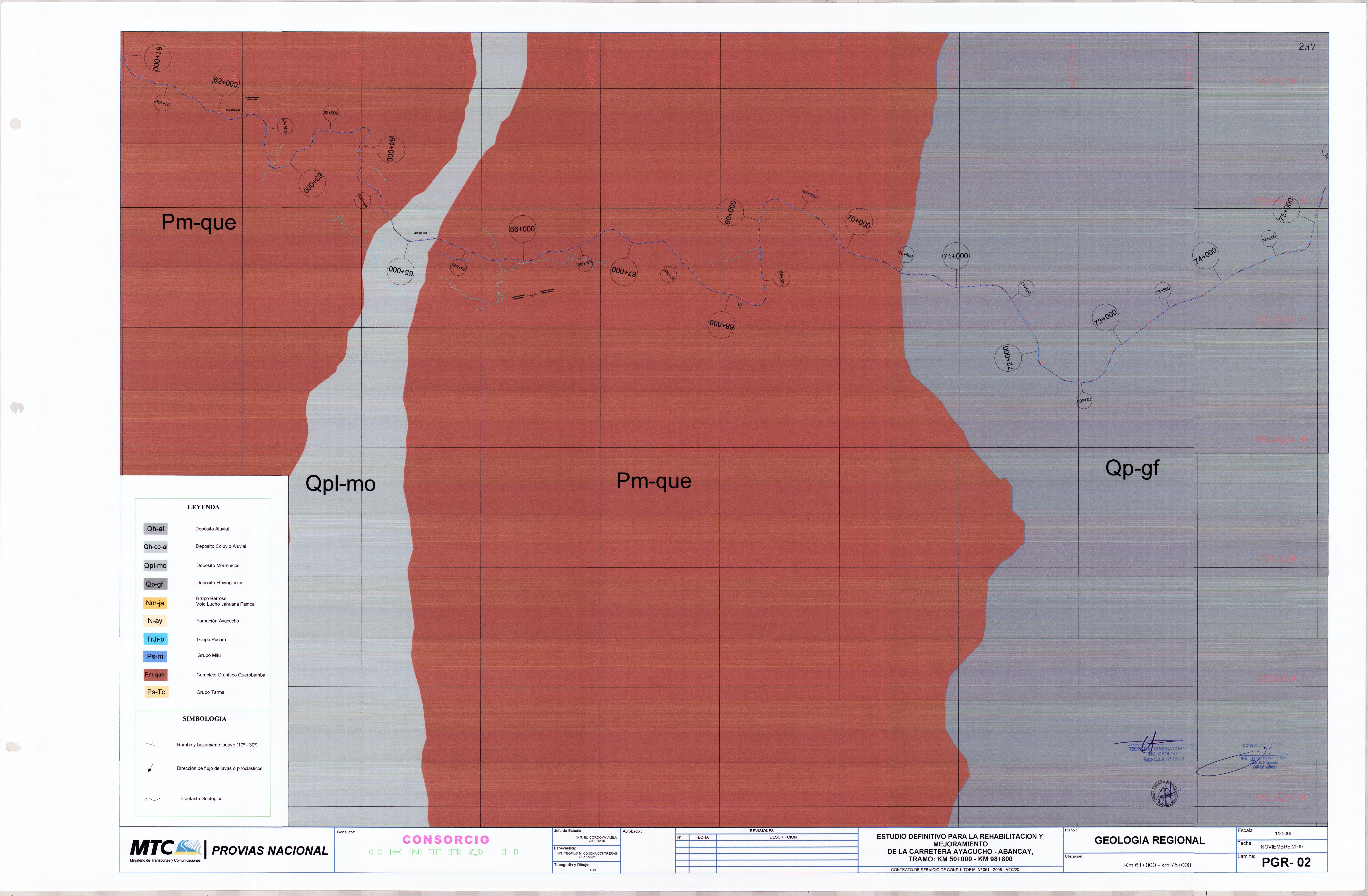Click the 67+000 kilometer marker circle
The height and width of the screenshot is (896, 1368).
click(624, 272)
